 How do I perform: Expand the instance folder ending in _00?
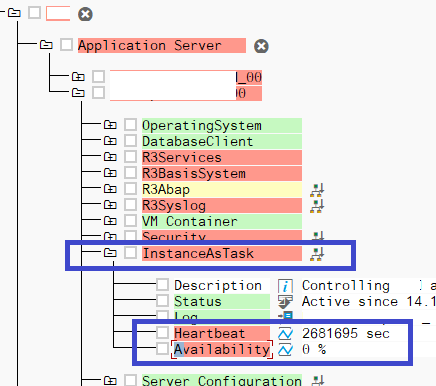coord(78,77)
